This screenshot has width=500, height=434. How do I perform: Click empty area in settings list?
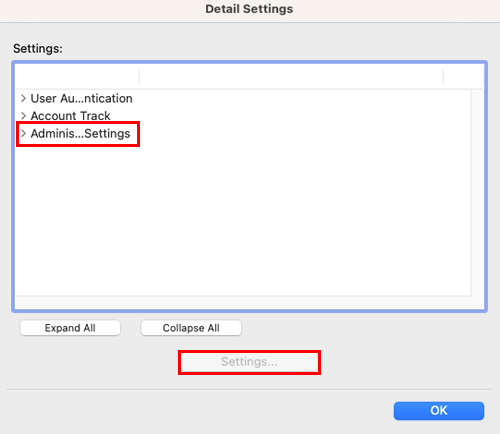[243, 218]
